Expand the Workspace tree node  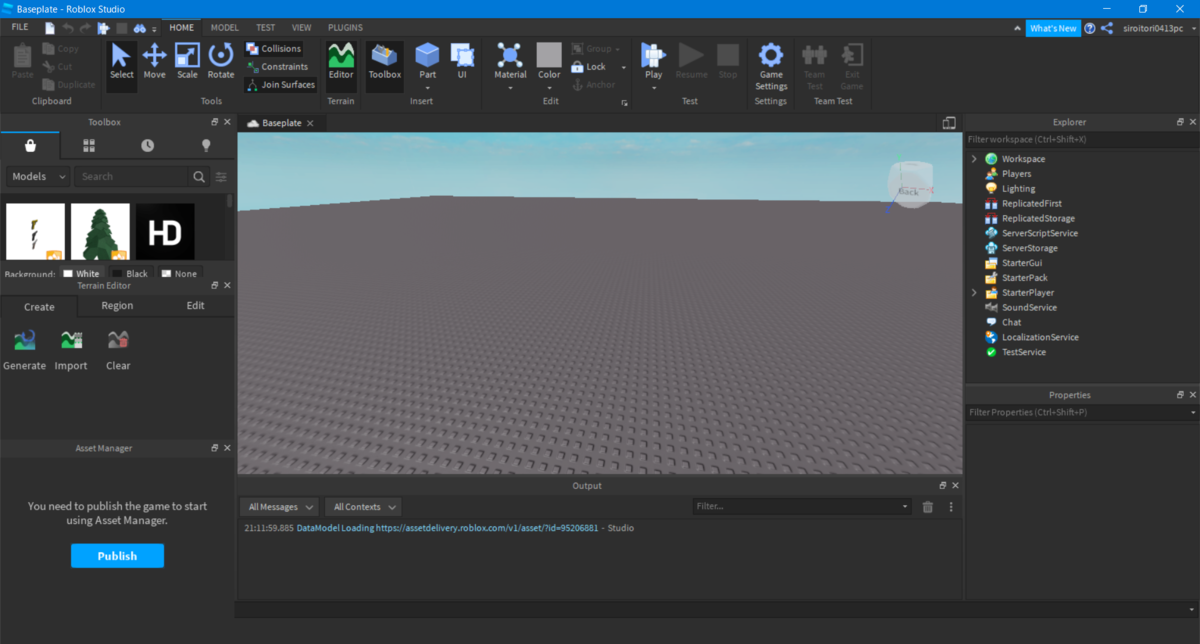(x=974, y=159)
